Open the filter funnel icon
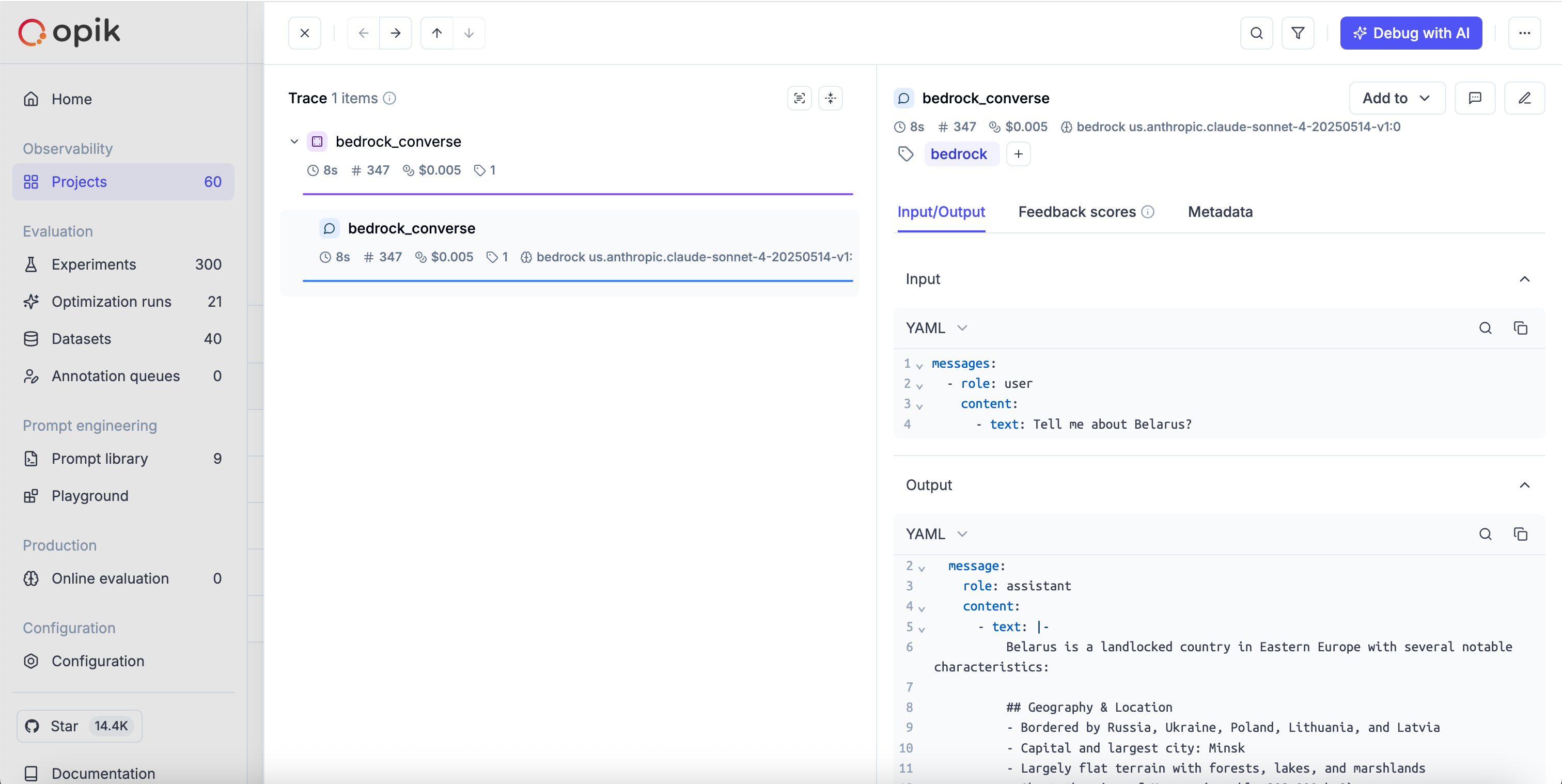This screenshot has height=784, width=1562. point(1298,33)
